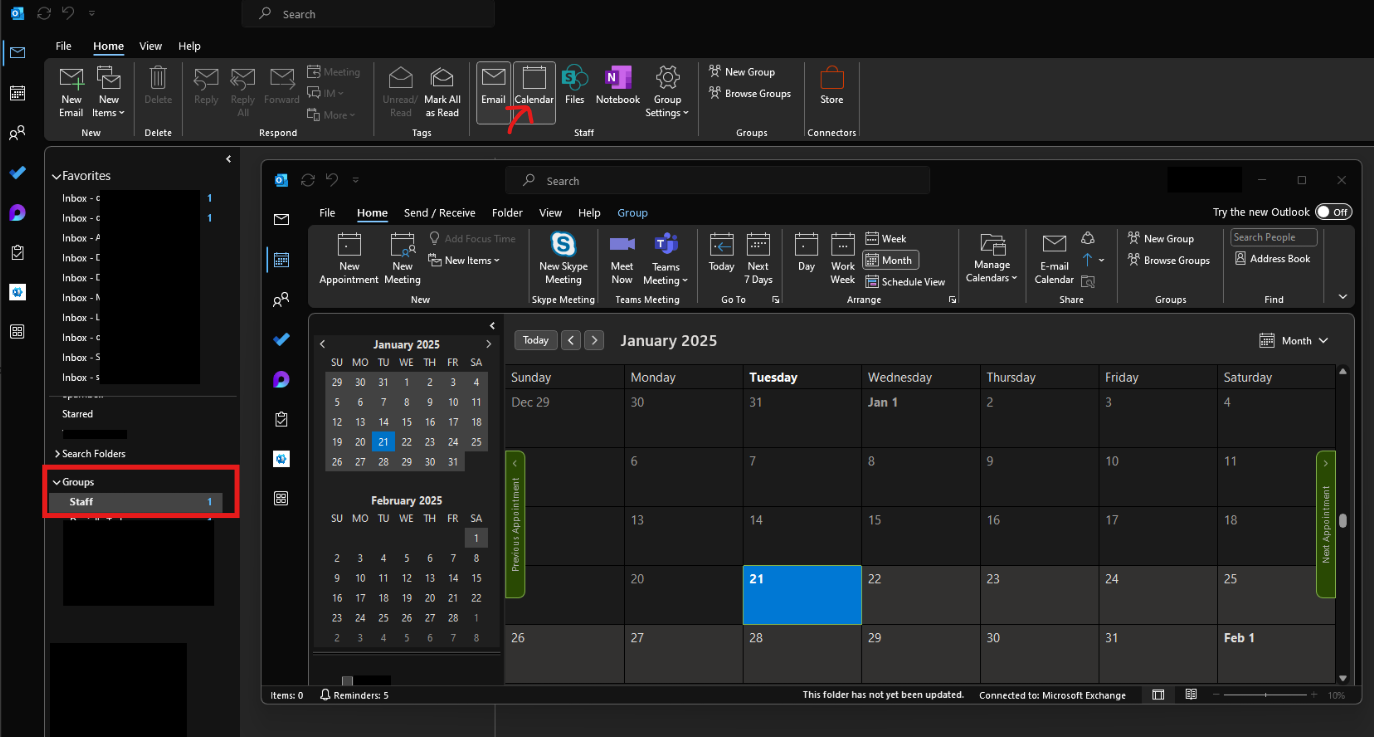
Task: Toggle the Try the new Outlook switch
Action: tap(1333, 212)
